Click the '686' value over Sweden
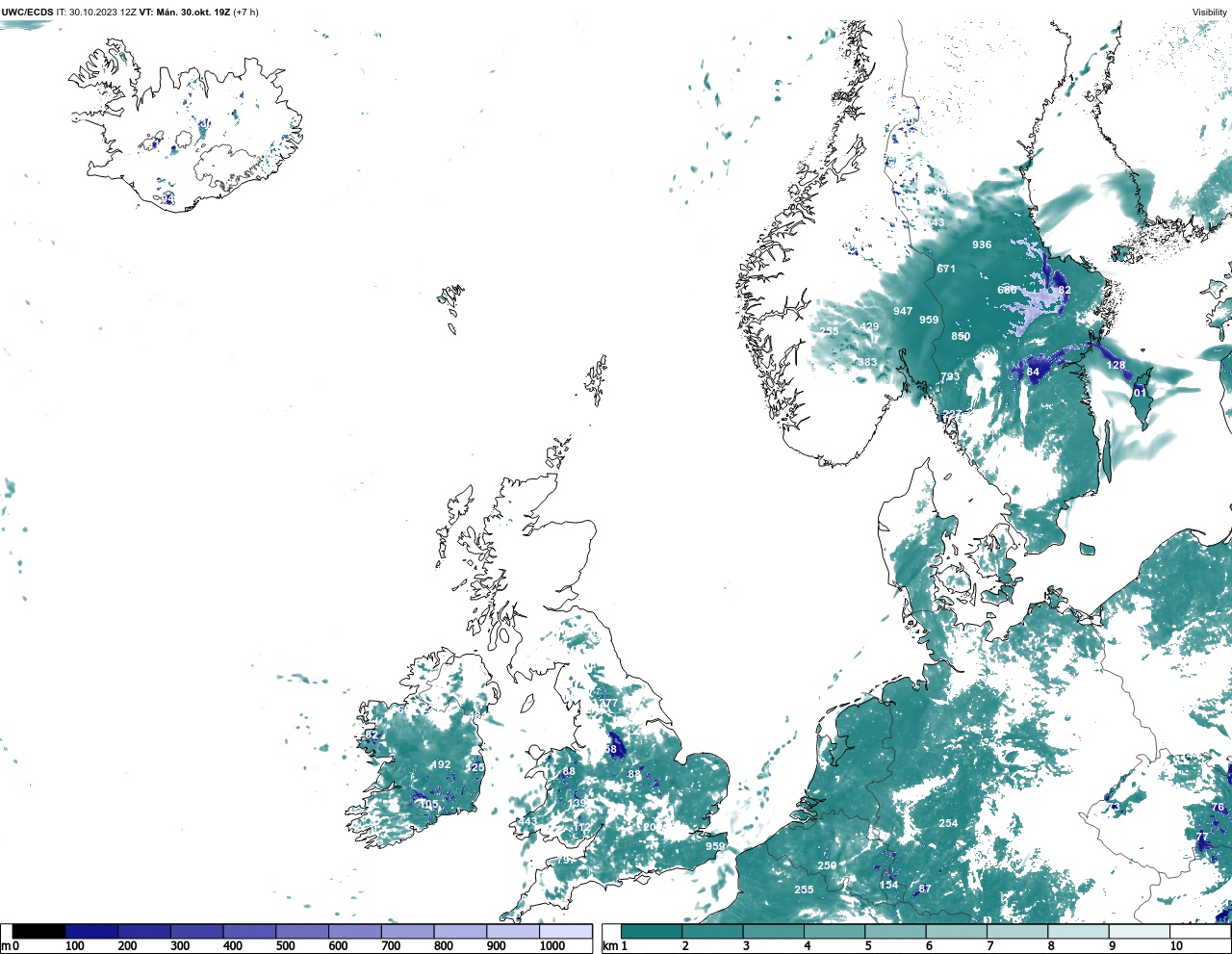Screen dimensions: 1232x954 (1007, 290)
